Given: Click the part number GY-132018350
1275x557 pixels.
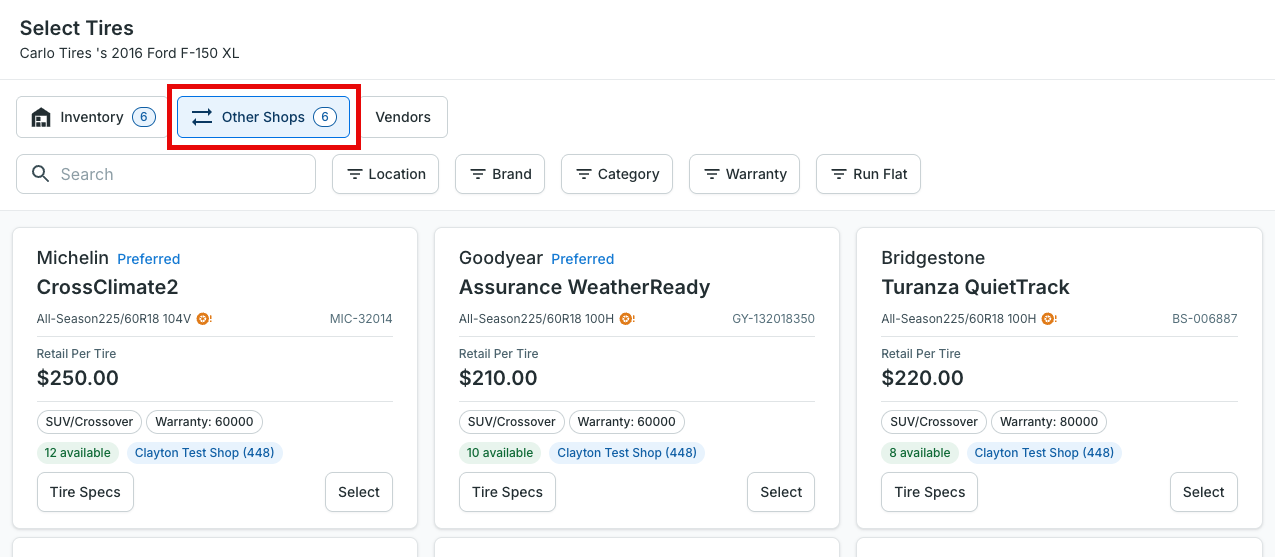Looking at the screenshot, I should tap(773, 319).
